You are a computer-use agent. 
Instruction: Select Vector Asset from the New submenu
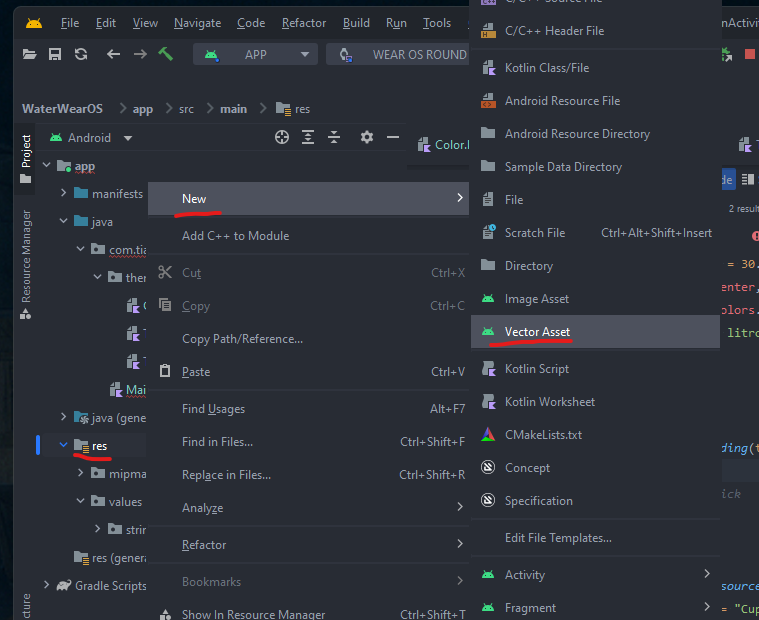pyautogui.click(x=537, y=331)
